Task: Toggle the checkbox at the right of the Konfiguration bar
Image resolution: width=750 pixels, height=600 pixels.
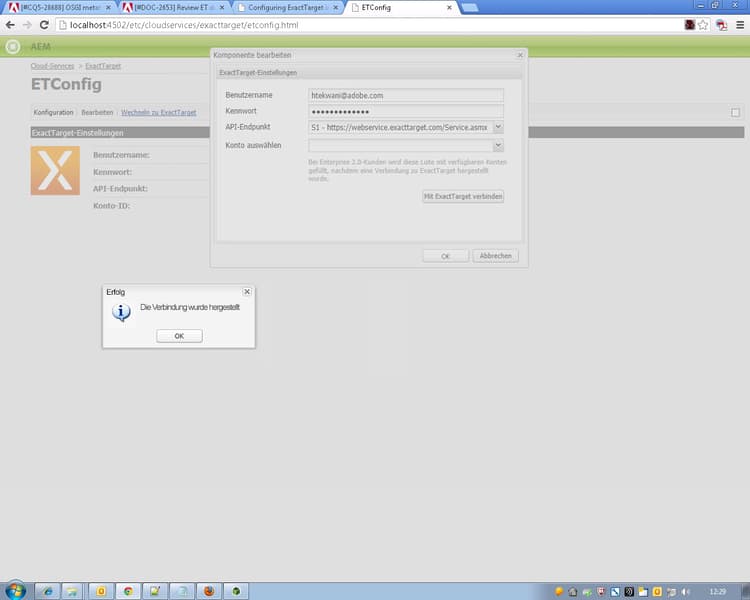Action: coord(735,112)
